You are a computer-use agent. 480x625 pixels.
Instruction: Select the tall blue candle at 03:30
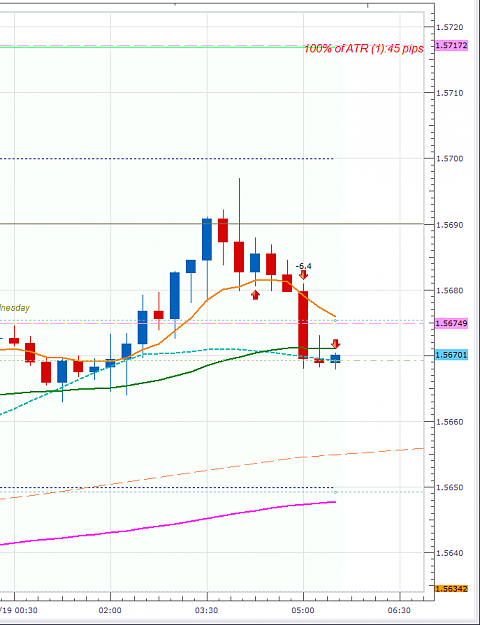(207, 239)
